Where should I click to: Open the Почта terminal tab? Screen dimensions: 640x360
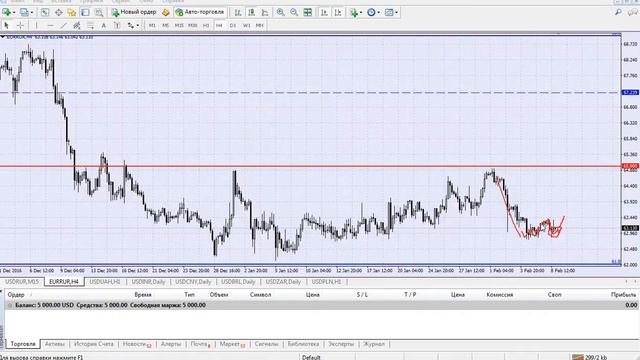tap(200, 344)
